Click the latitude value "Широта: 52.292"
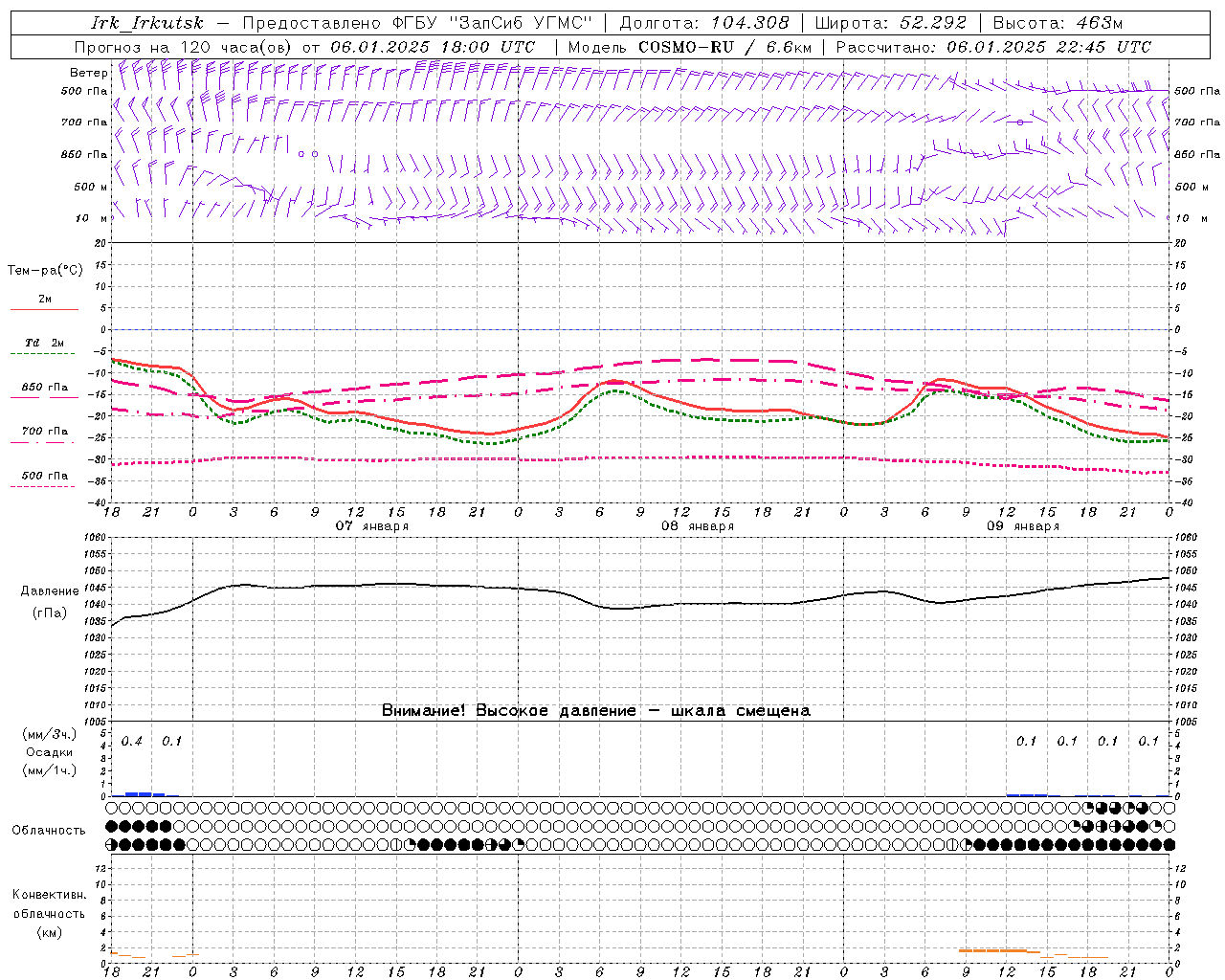Screen dimensions: 1225x980 point(891,23)
